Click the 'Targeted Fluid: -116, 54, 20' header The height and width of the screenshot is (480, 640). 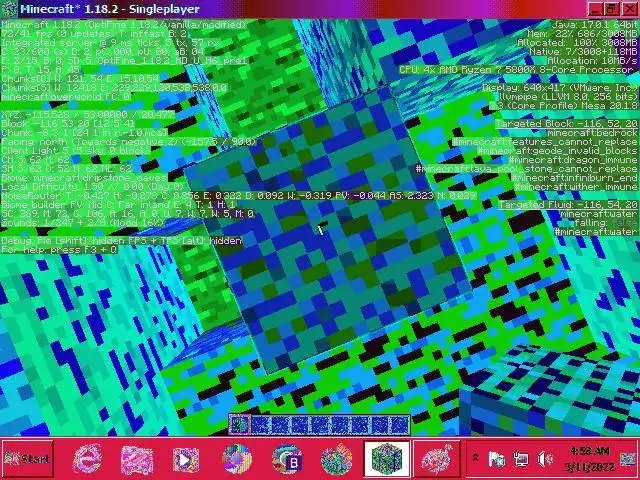tap(568, 204)
